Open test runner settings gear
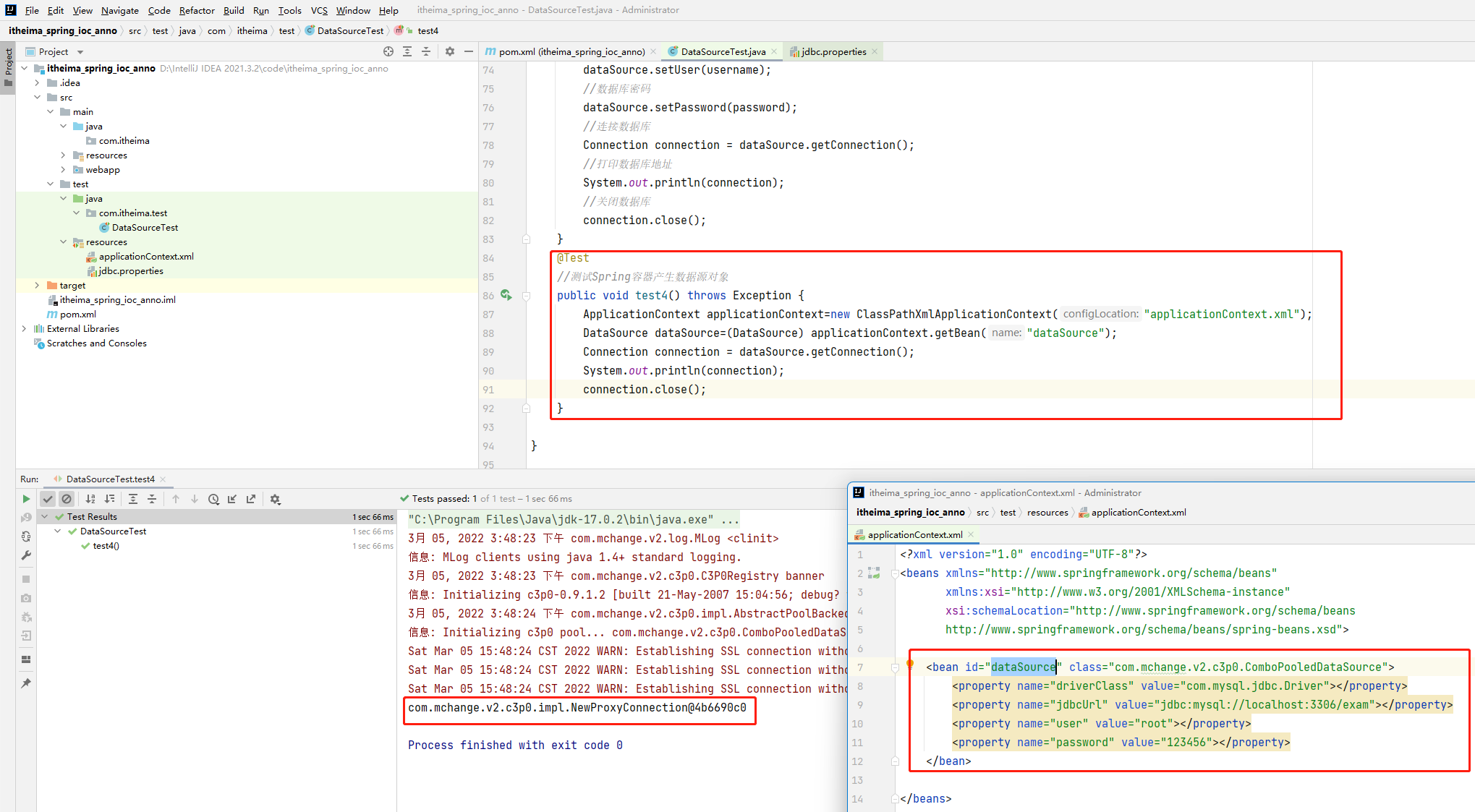Screen dimensions: 1475x812 click(x=275, y=499)
